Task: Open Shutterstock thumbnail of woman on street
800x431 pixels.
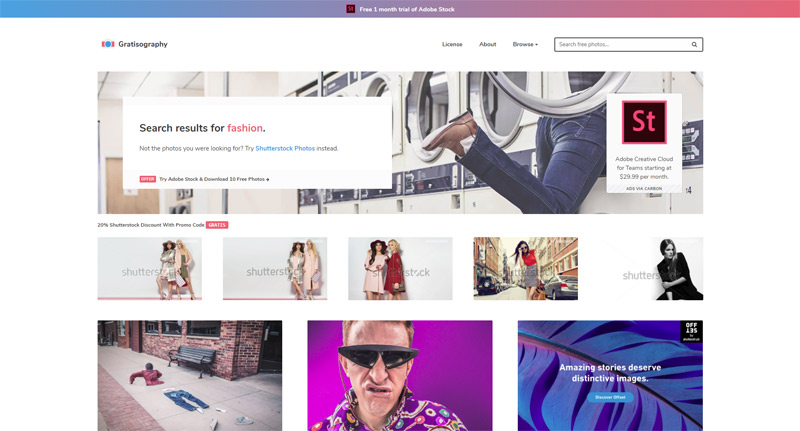Action: coord(526,268)
